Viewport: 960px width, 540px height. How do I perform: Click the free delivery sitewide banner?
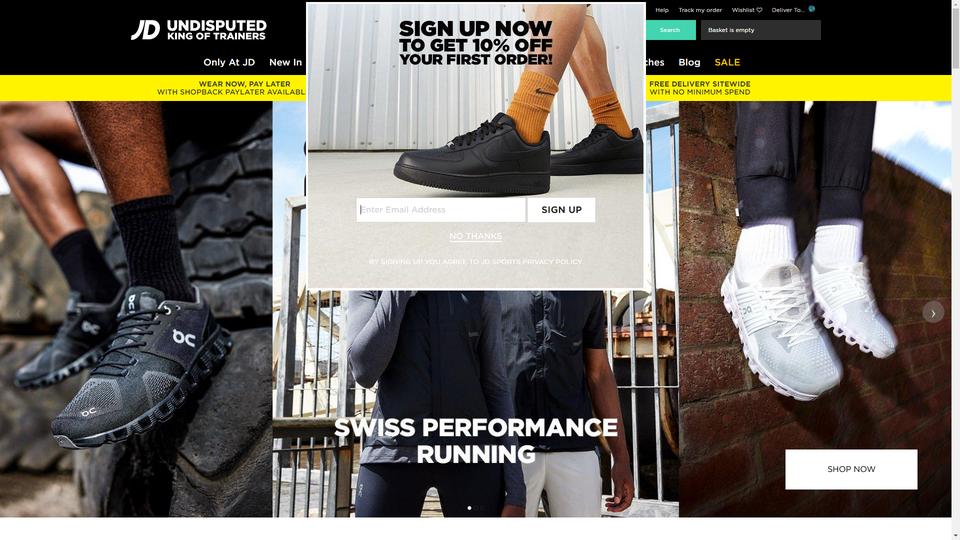point(700,88)
